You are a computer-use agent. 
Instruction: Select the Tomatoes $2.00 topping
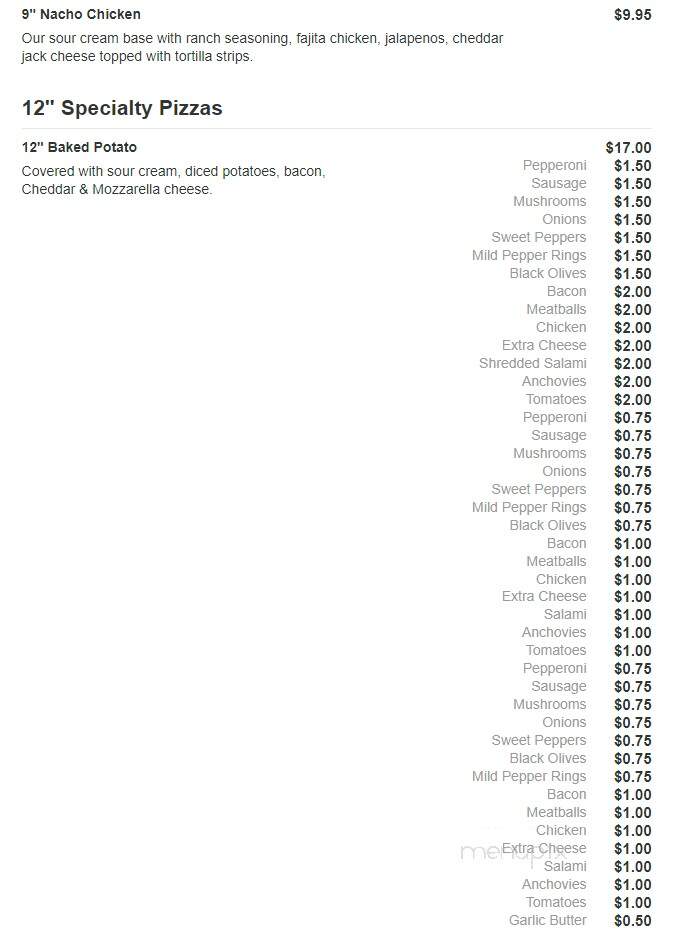pos(556,399)
